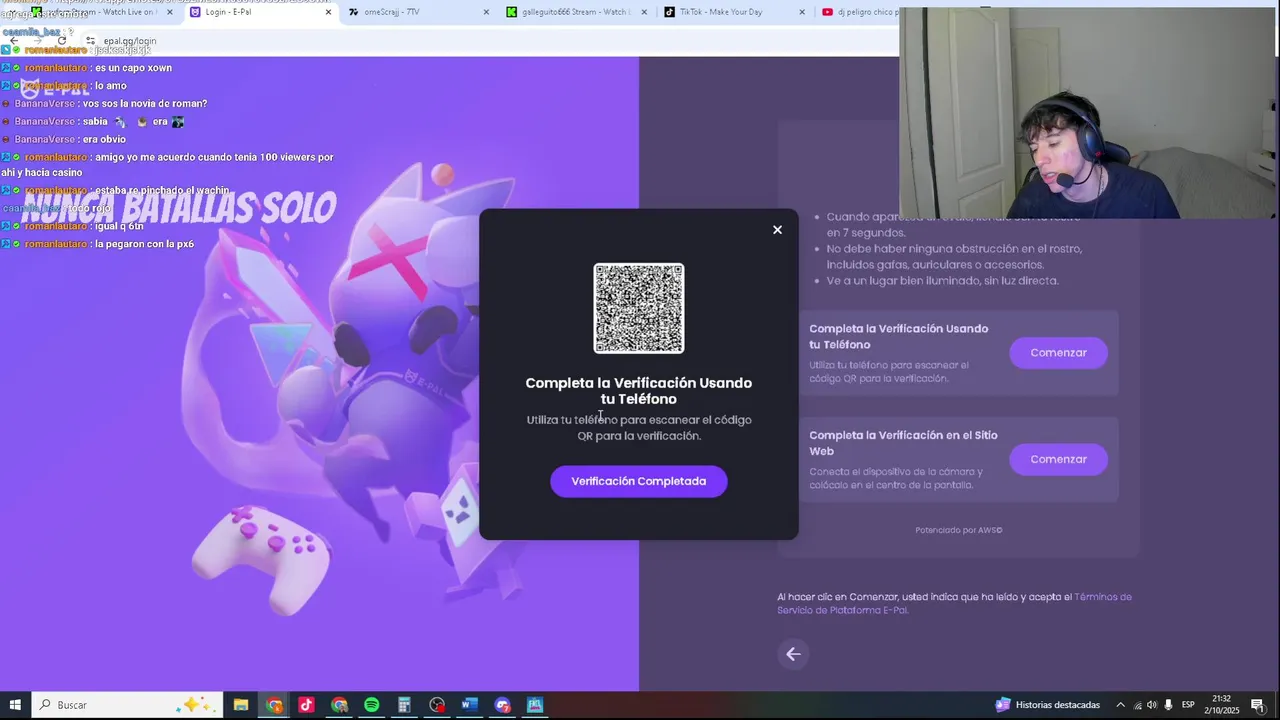Image resolution: width=1280 pixels, height=720 pixels.
Task: Open Historias destacadas in the taskbar
Action: point(1047,705)
